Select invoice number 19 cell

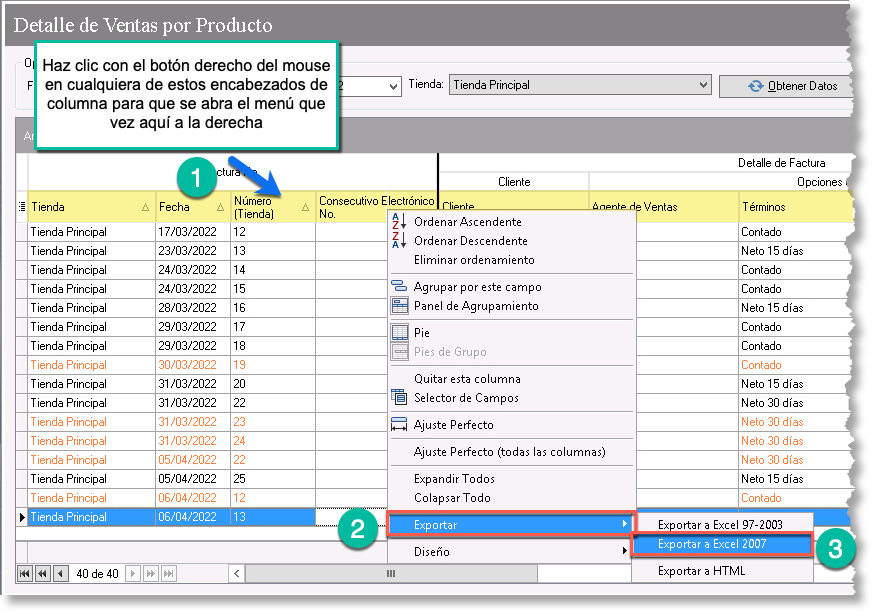[273, 365]
